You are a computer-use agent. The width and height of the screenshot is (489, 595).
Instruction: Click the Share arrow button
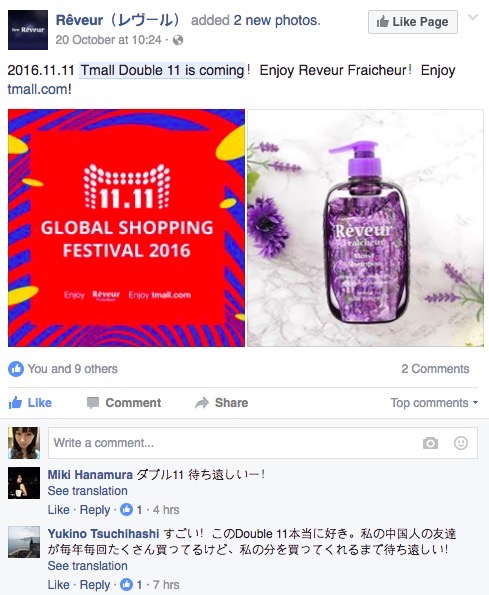(x=221, y=403)
